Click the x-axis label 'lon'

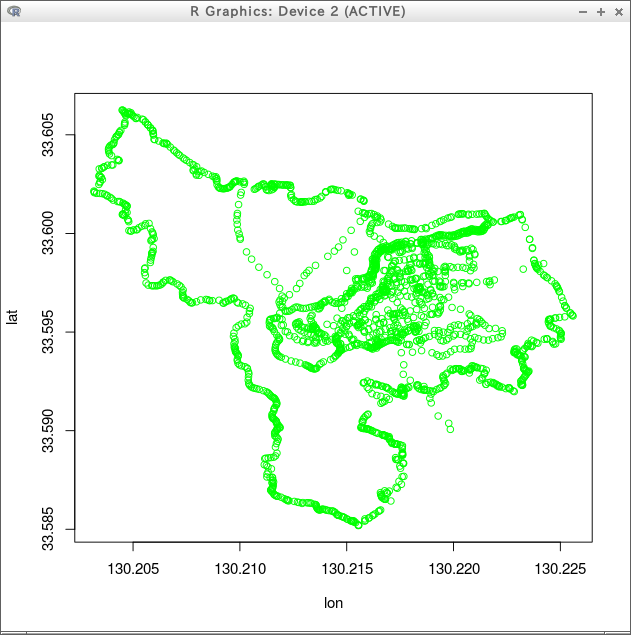click(x=333, y=603)
